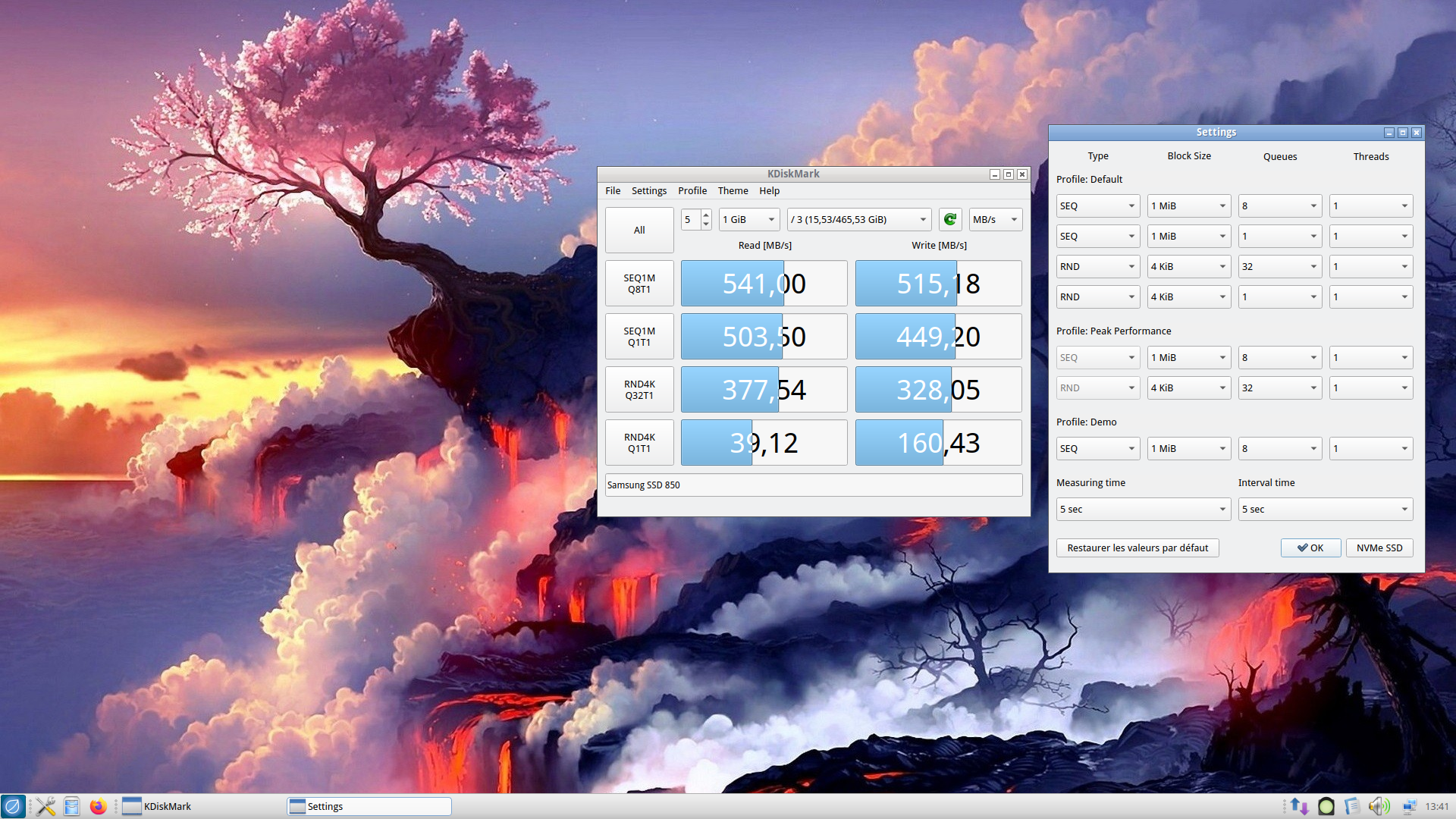
Task: Minimize the Settings window
Action: tap(1389, 133)
